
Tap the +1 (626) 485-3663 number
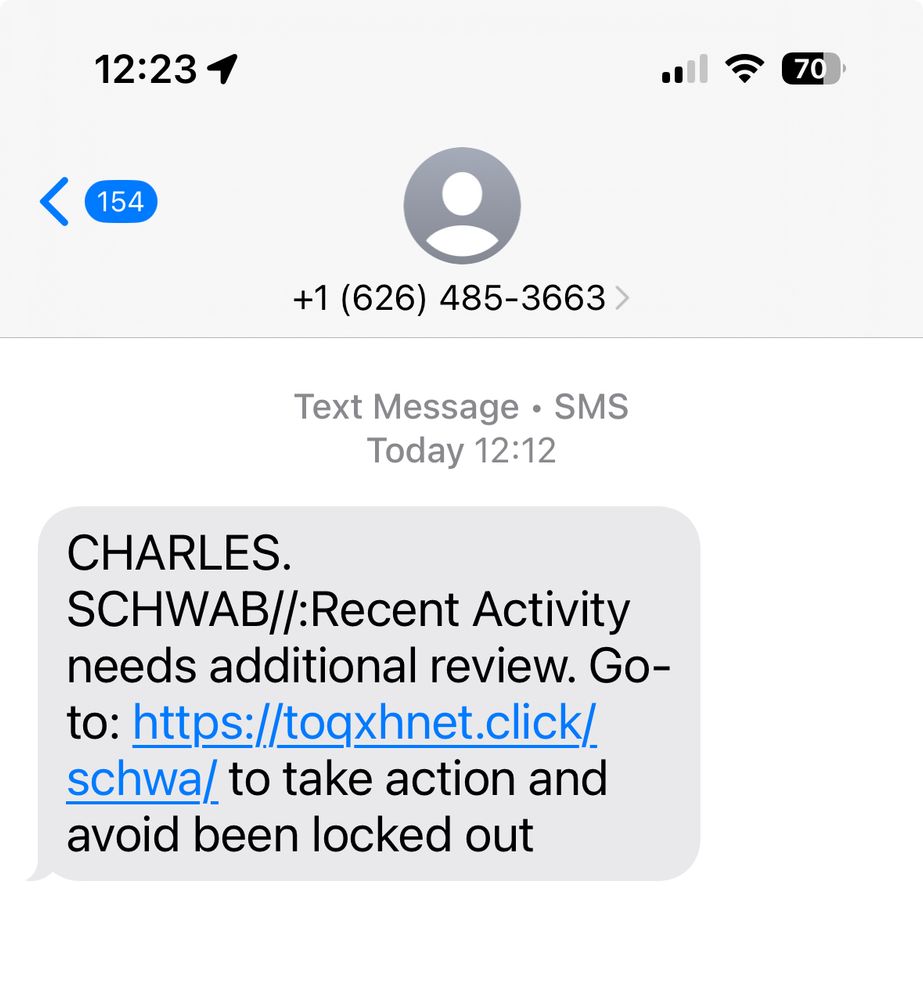(449, 298)
